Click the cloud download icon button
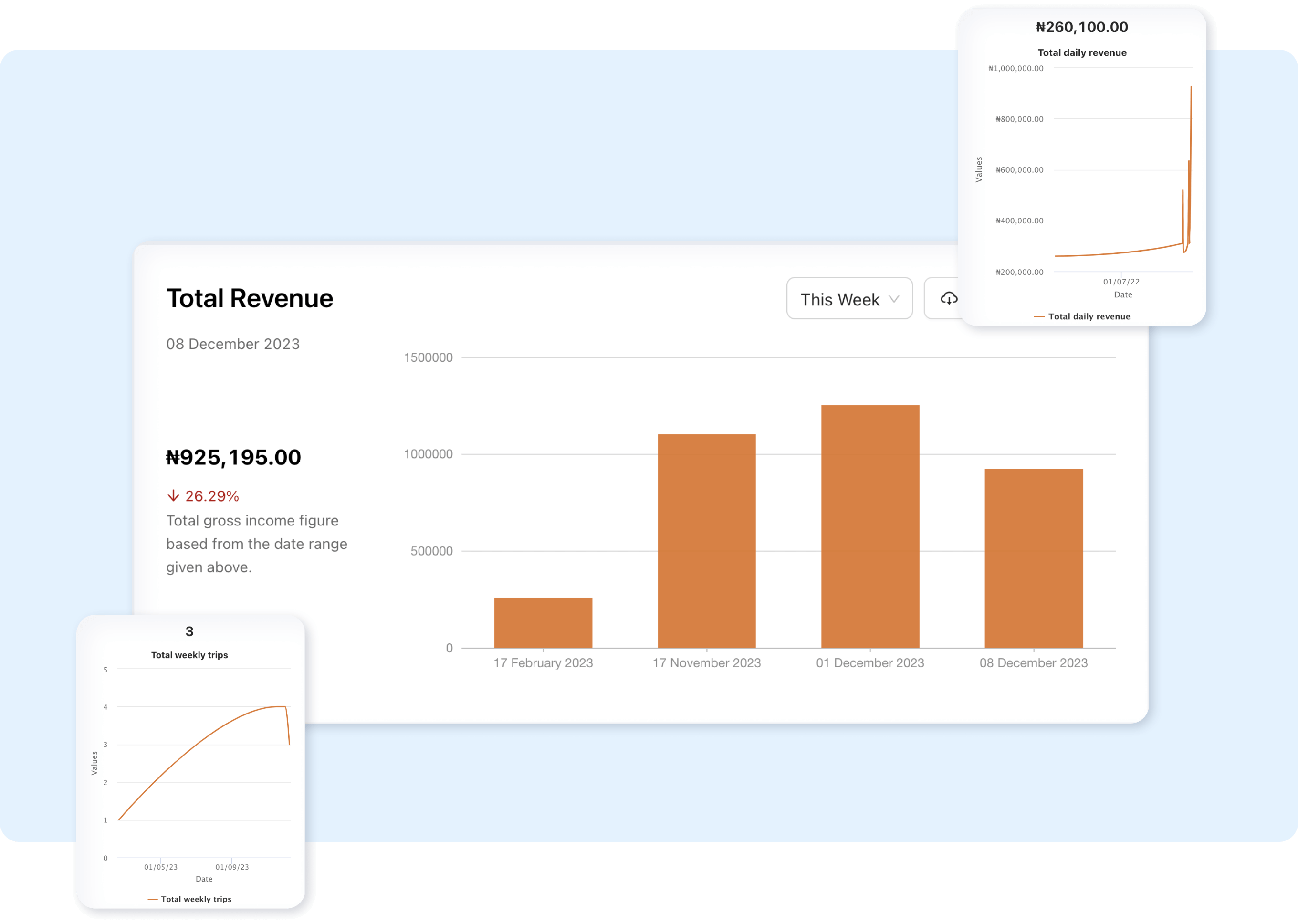The width and height of the screenshot is (1298, 924). pos(948,299)
